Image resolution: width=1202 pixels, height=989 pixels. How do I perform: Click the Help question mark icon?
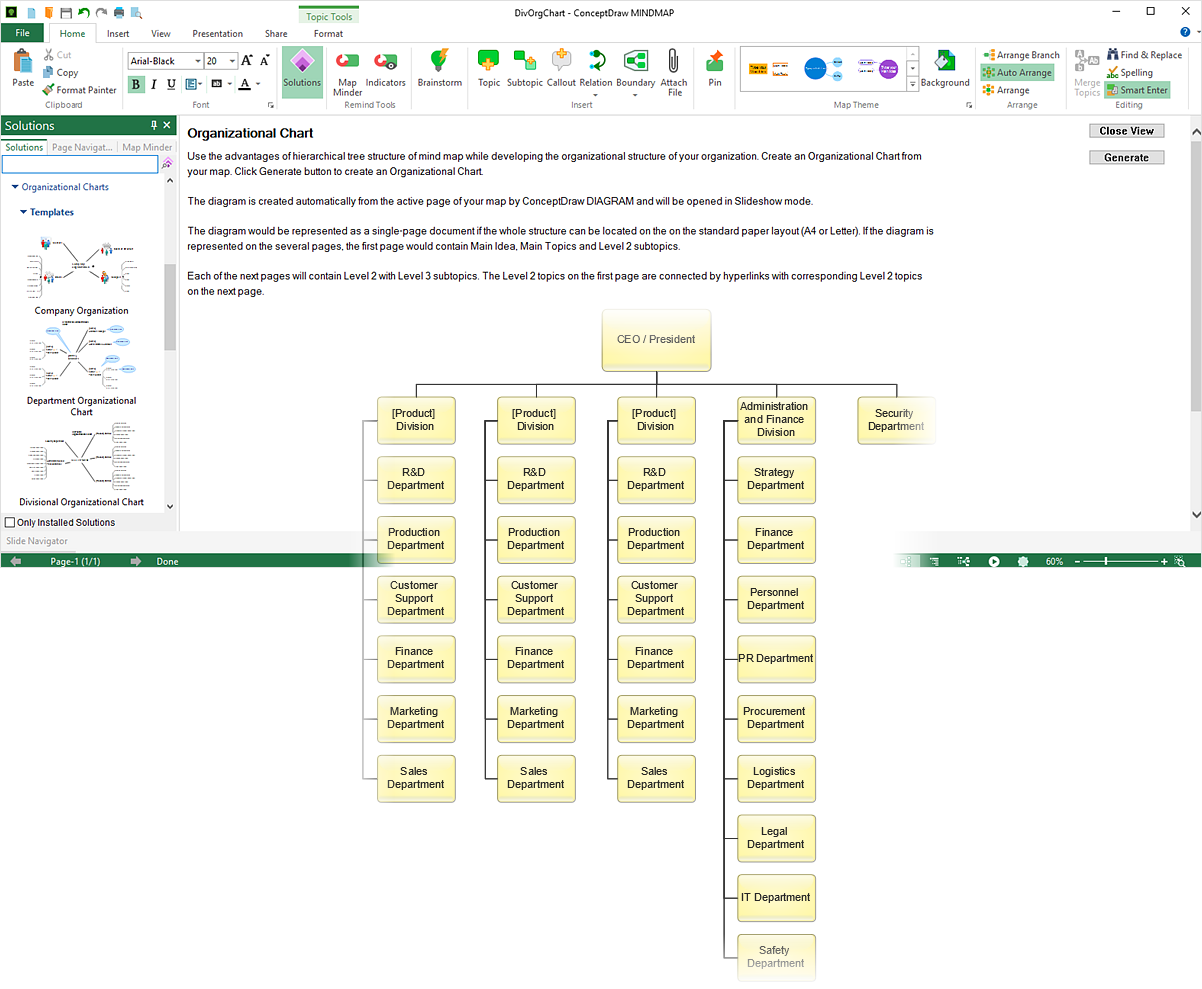[x=1184, y=32]
